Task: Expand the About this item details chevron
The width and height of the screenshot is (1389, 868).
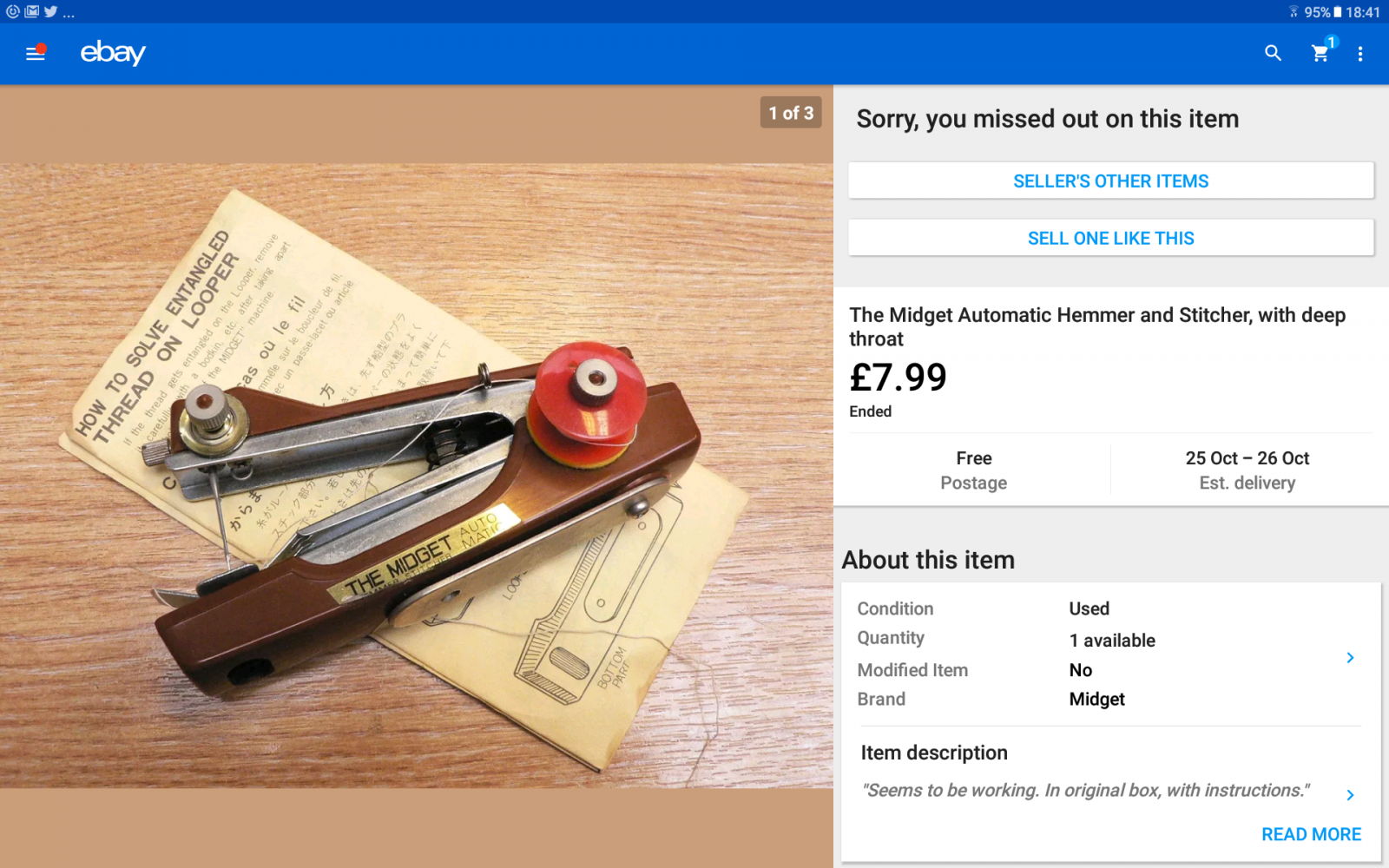Action: pos(1350,657)
